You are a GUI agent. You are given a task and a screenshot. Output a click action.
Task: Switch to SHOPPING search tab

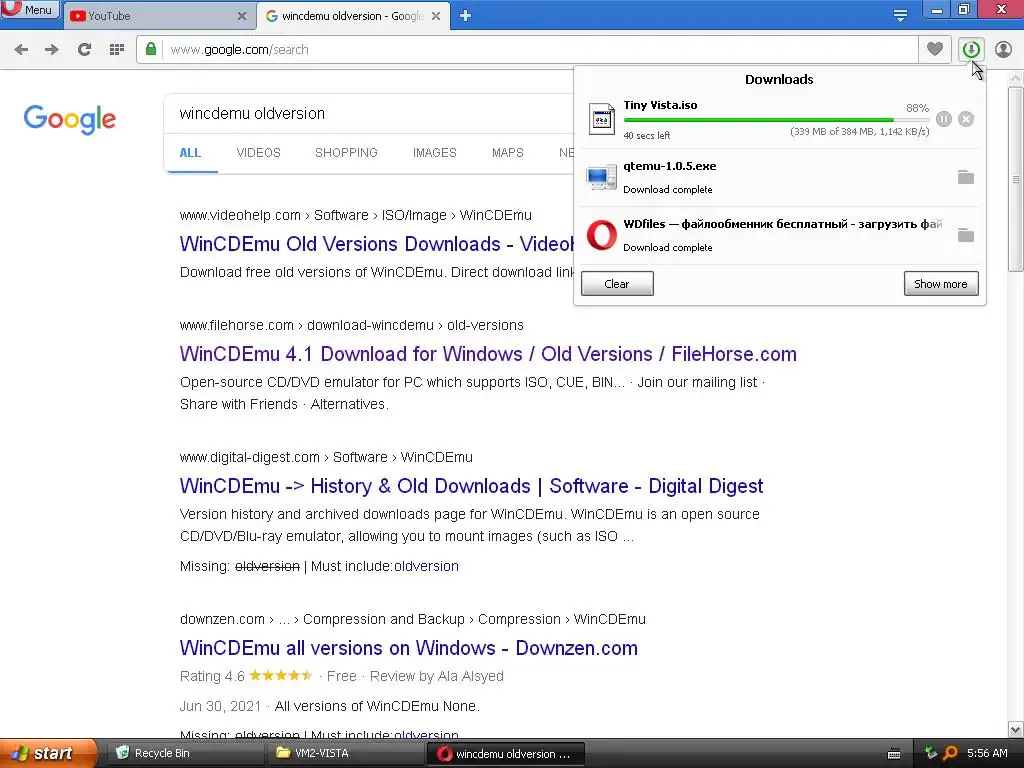(346, 153)
